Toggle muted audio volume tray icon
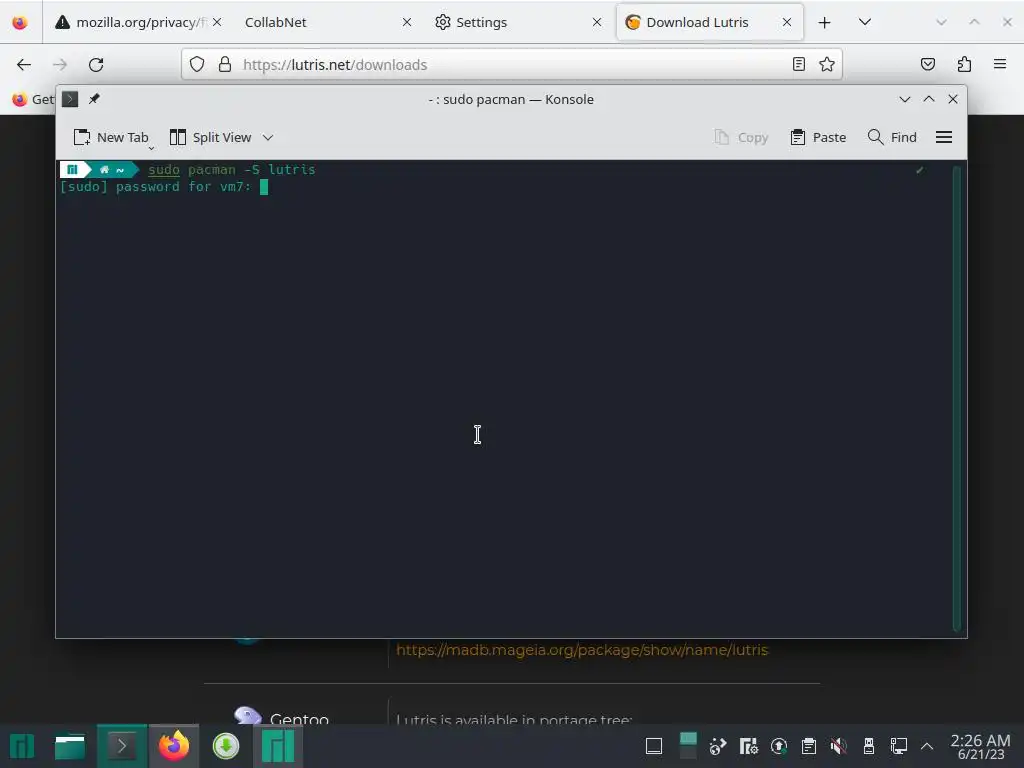The height and width of the screenshot is (768, 1024). pos(839,746)
